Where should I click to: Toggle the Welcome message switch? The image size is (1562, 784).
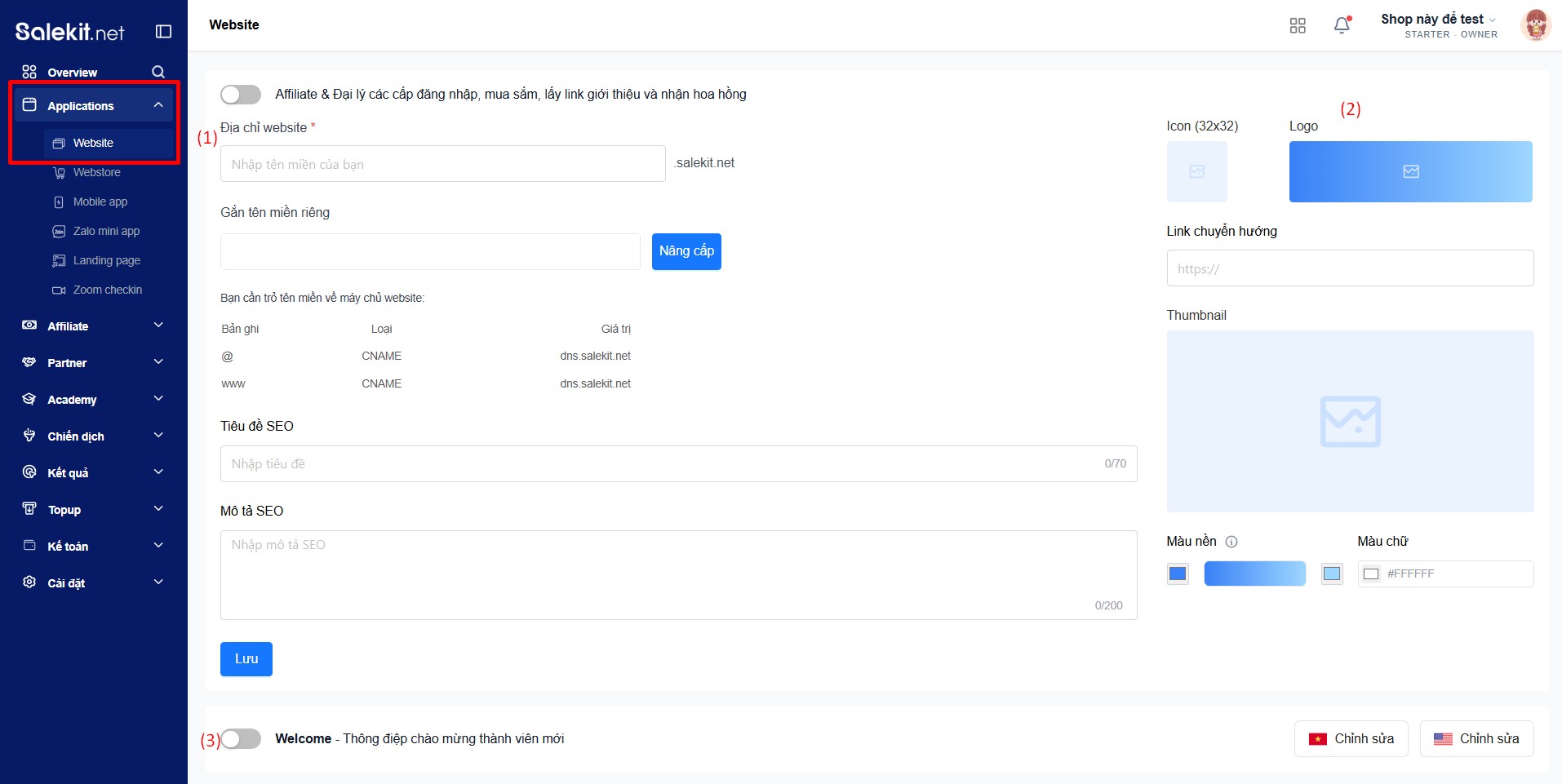[241, 739]
